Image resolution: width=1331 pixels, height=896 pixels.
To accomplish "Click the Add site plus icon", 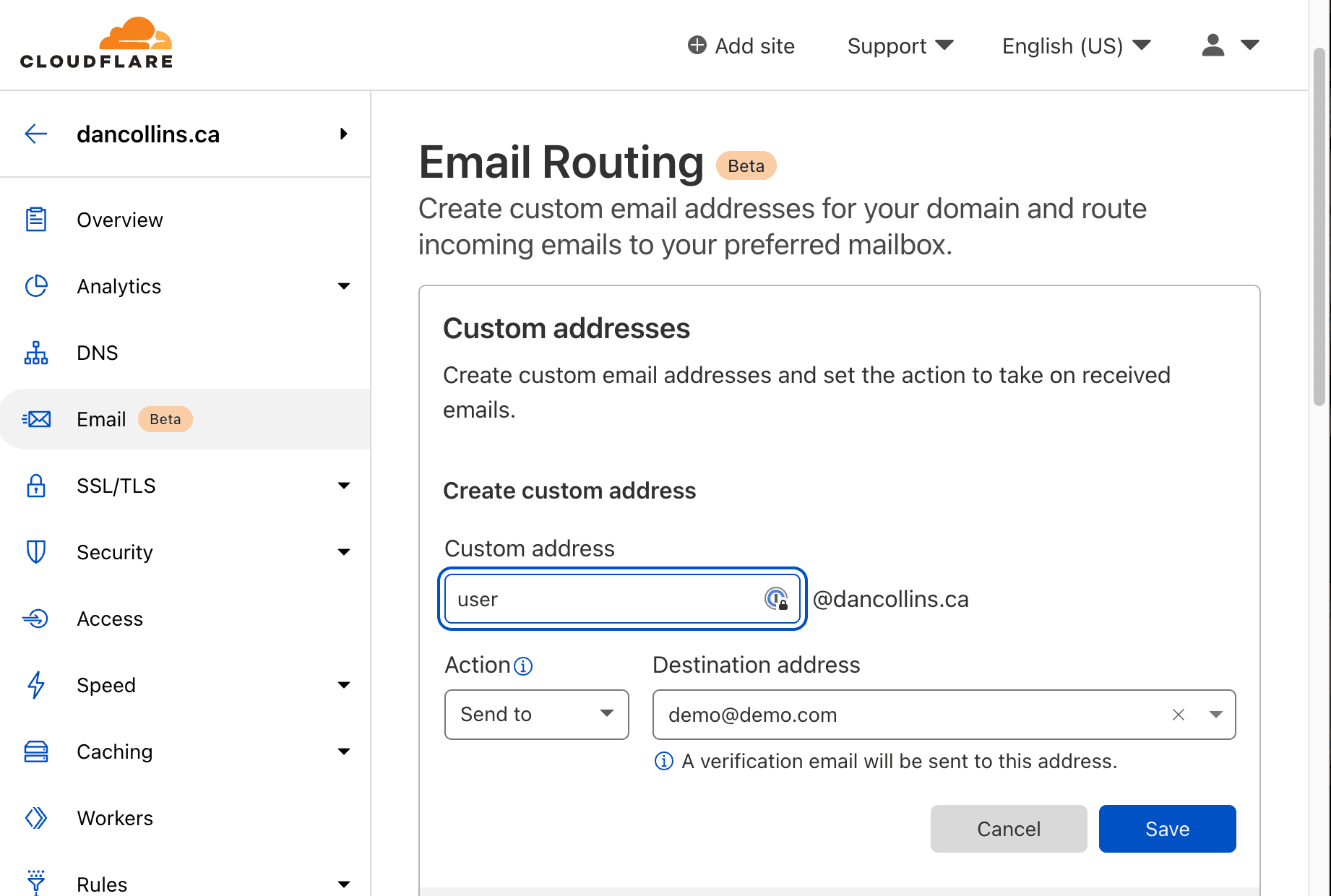I will [696, 45].
